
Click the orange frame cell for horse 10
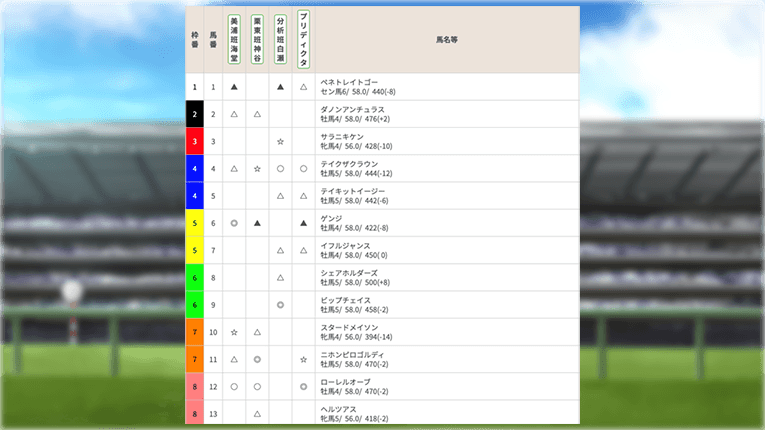point(195,332)
